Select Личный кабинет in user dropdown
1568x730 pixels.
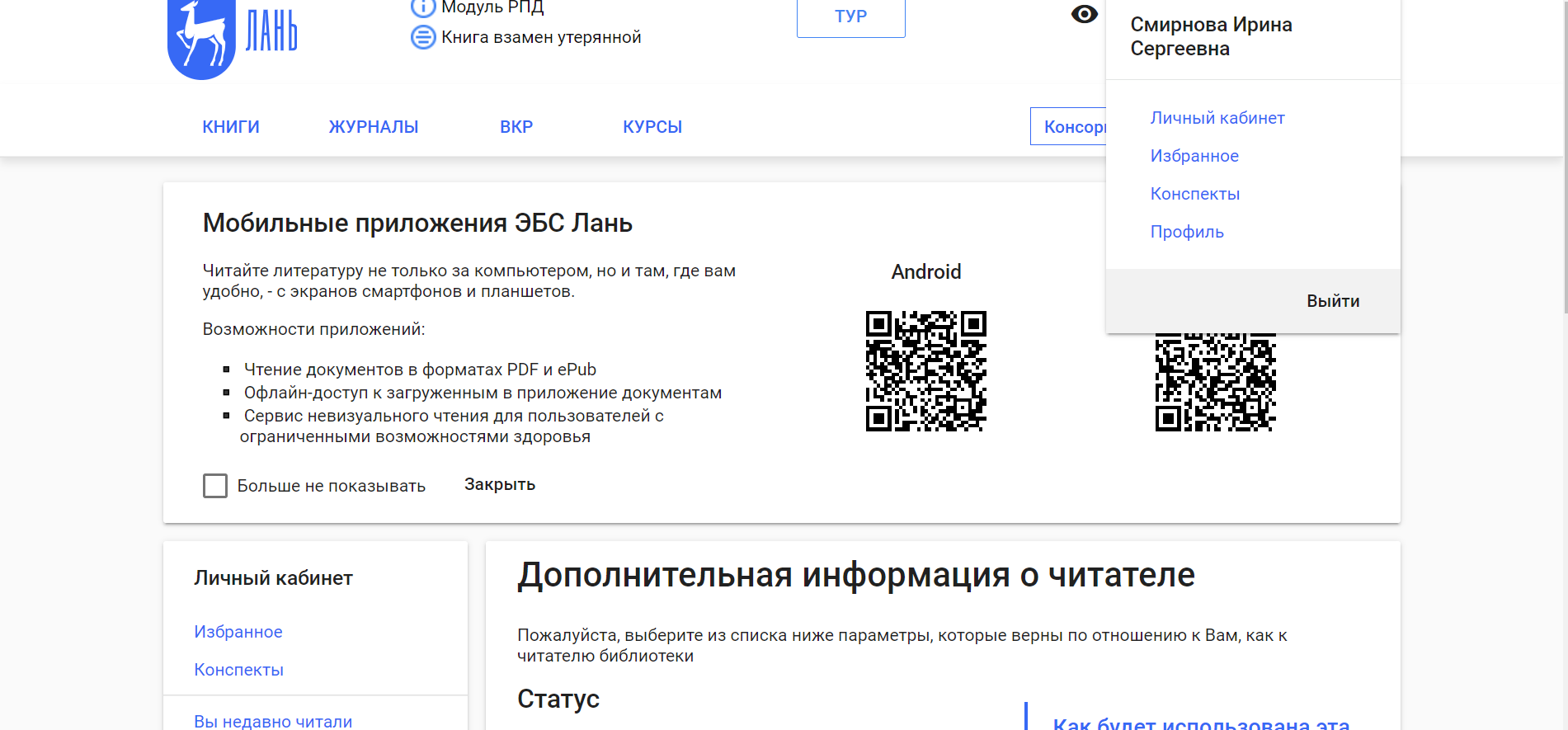click(1217, 118)
